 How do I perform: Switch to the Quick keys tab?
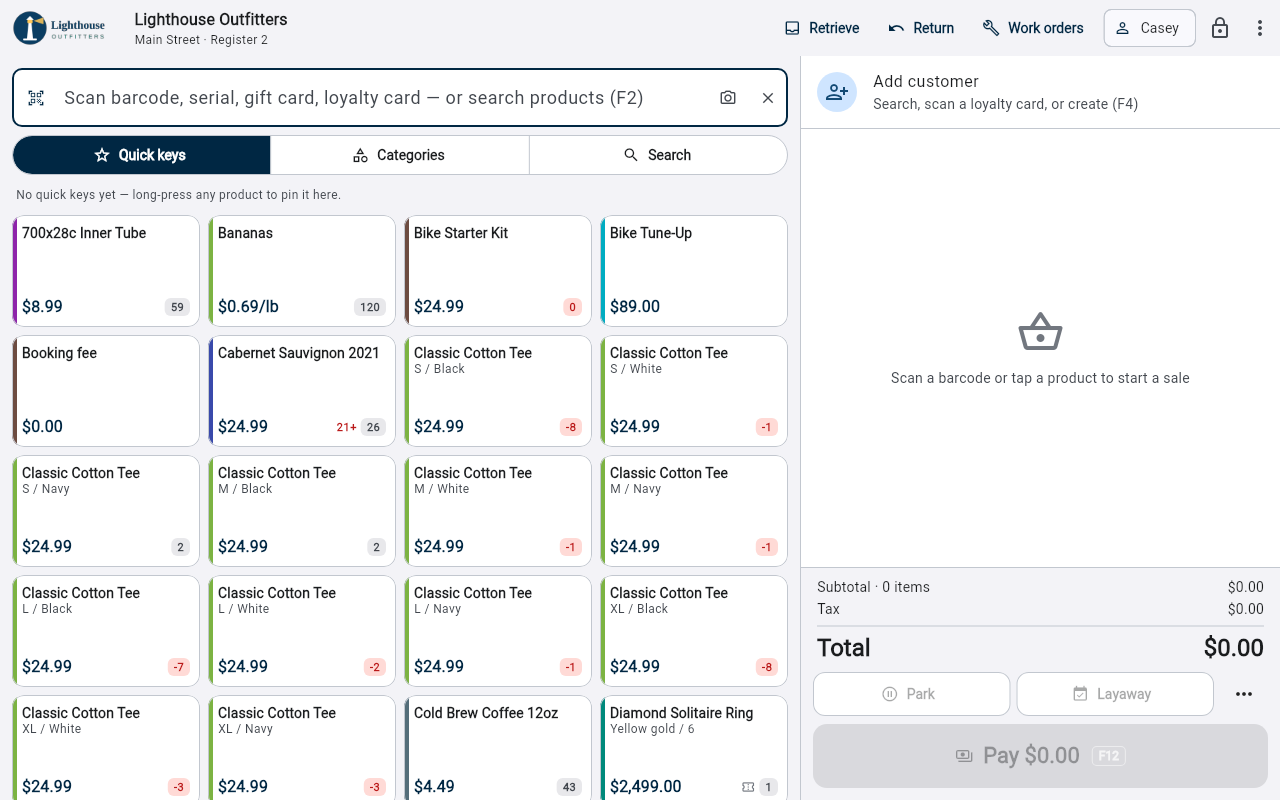[141, 155]
